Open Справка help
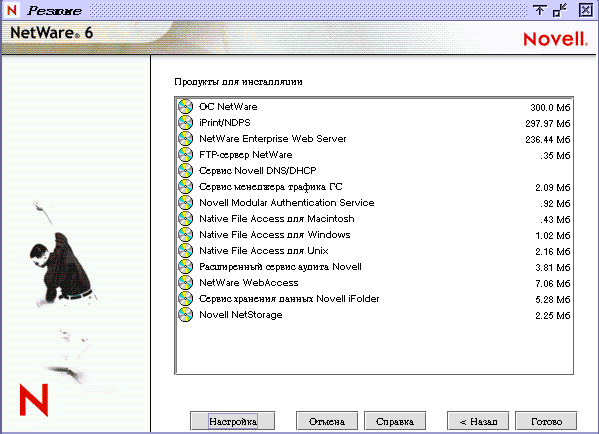Screen dimensions: 599x434 coord(395,421)
